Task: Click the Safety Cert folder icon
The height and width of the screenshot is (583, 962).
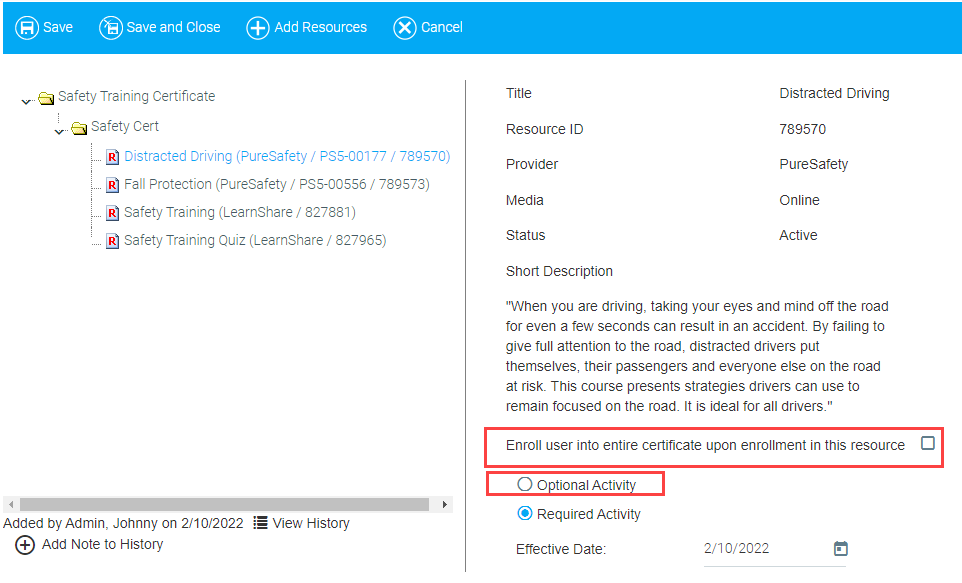Action: tap(79, 127)
